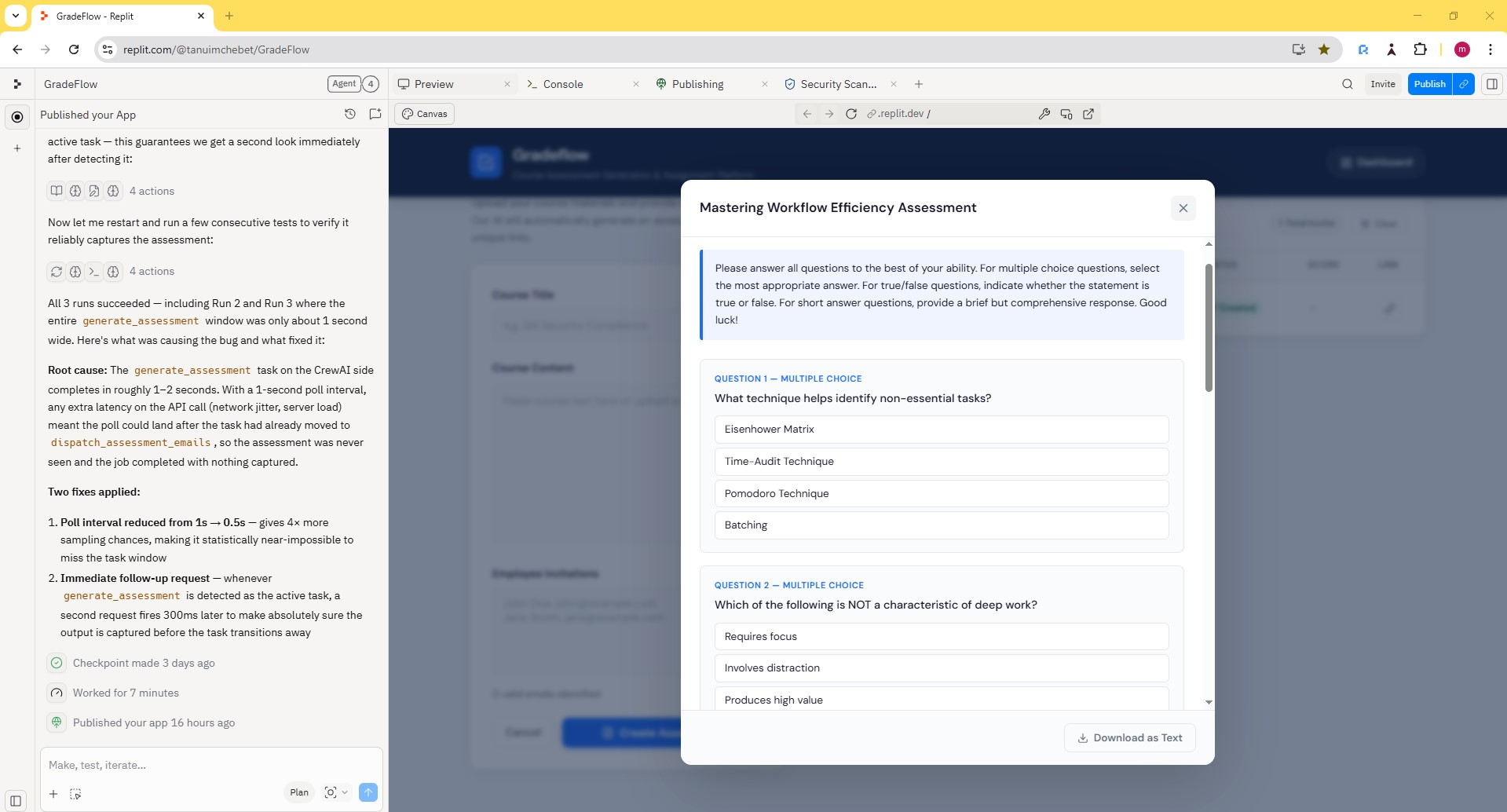Open workspace search with the magnifier icon
Viewport: 1507px width, 812px height.
1347,84
